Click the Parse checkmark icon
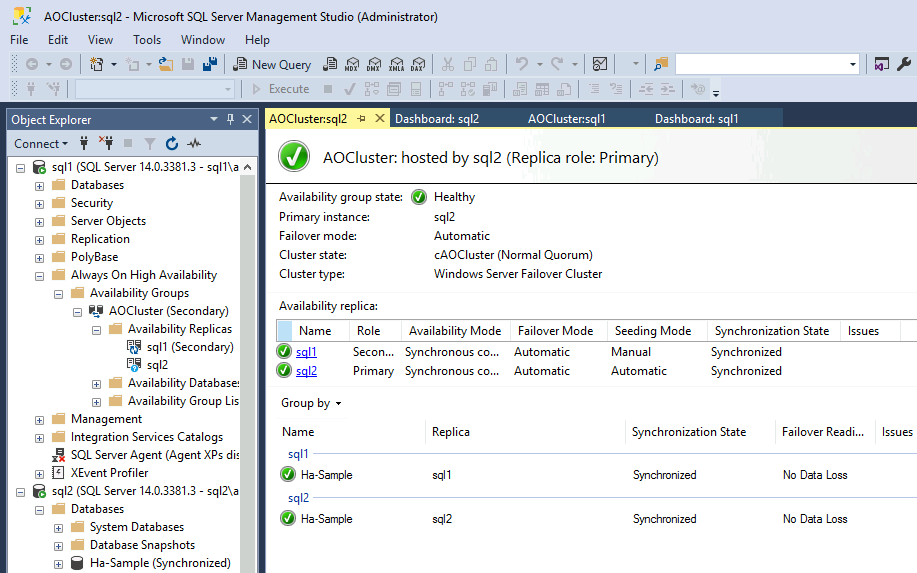Image resolution: width=917 pixels, height=573 pixels. (350, 89)
